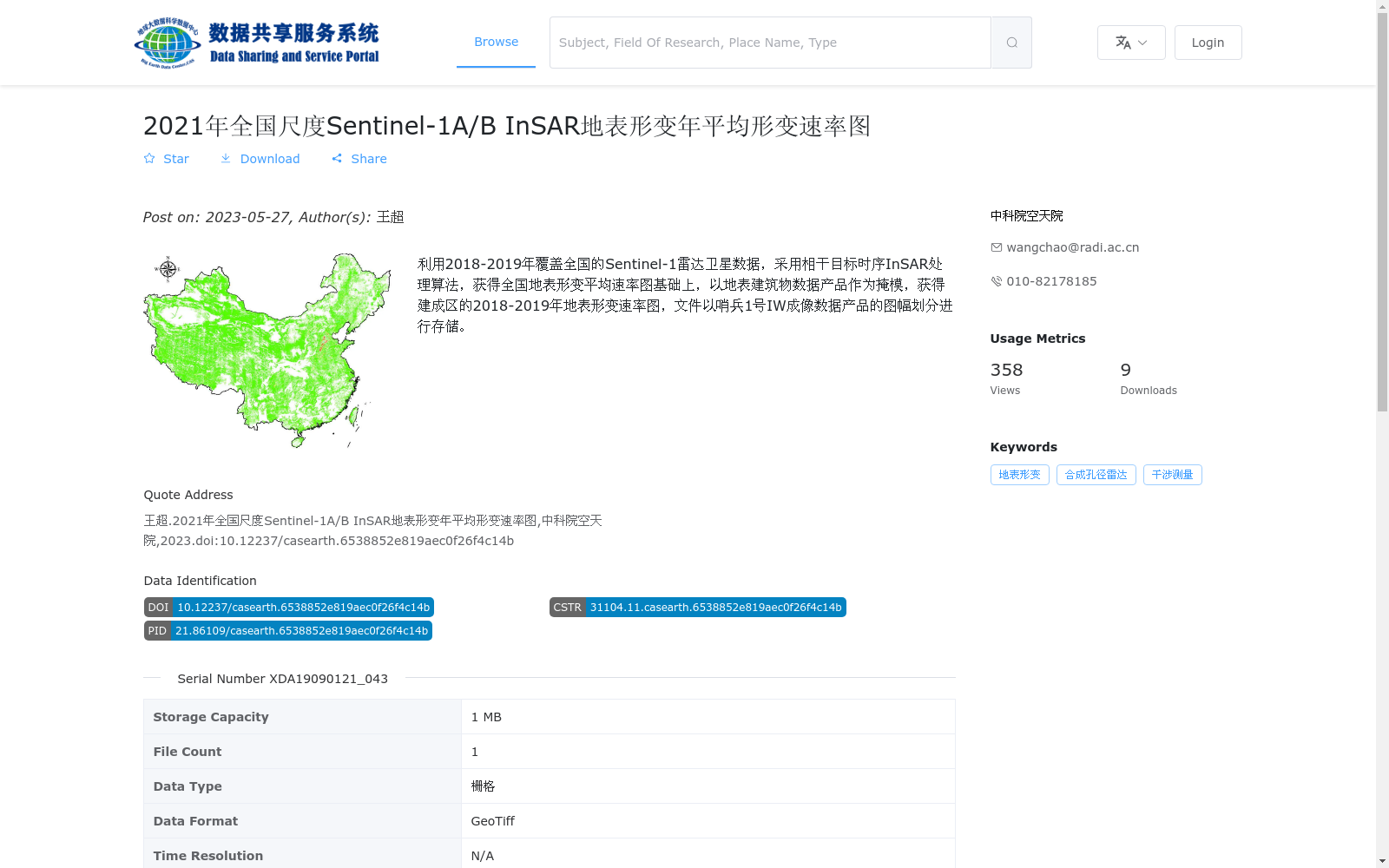Open the Browse tab
The image size is (1389, 868).
coord(496,42)
